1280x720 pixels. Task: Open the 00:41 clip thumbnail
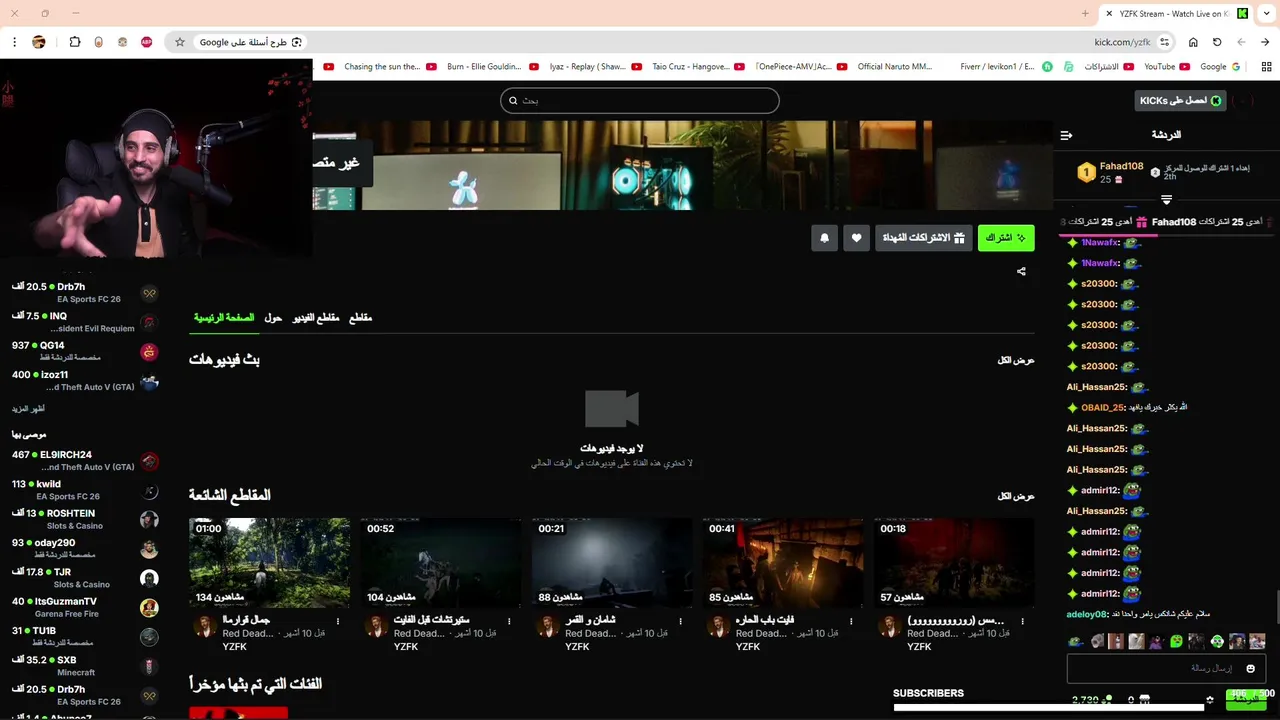(x=783, y=563)
